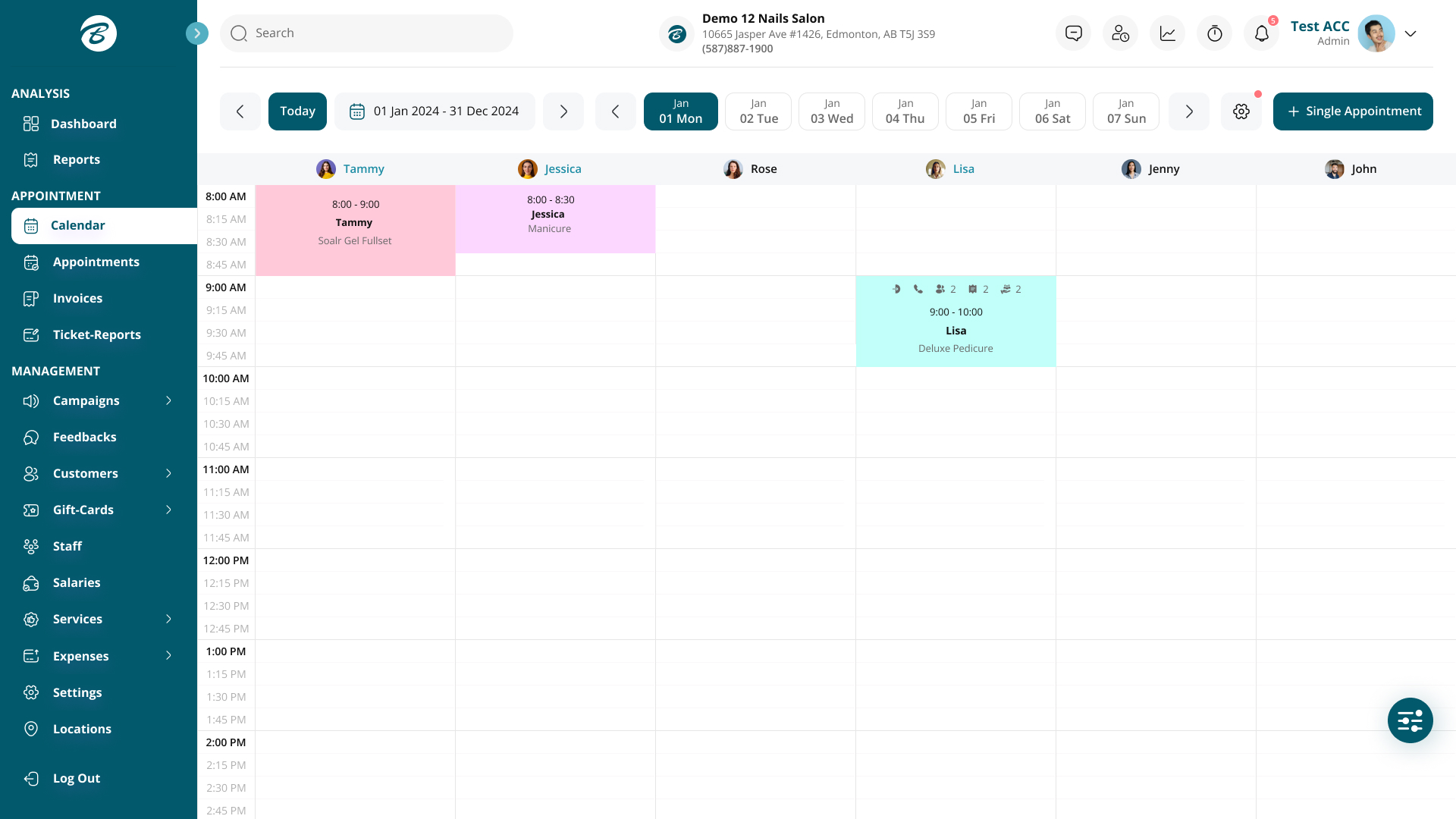The height and width of the screenshot is (819, 1456).
Task: Switch to Jan 05 Fri
Action: point(978,111)
